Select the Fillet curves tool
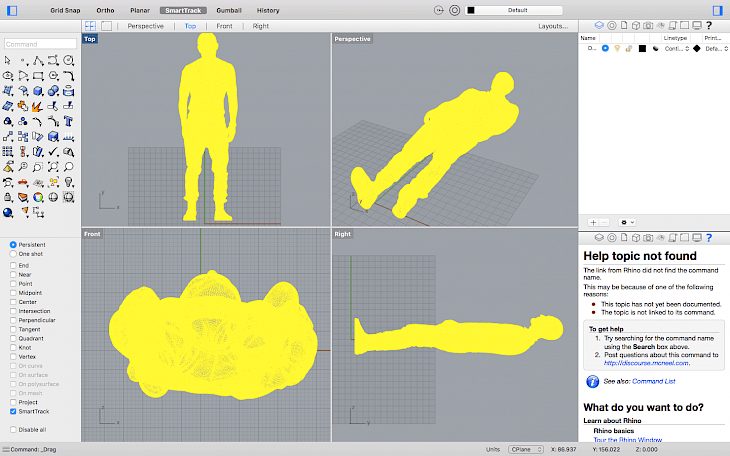Viewport: 730px width, 456px height. (68, 75)
